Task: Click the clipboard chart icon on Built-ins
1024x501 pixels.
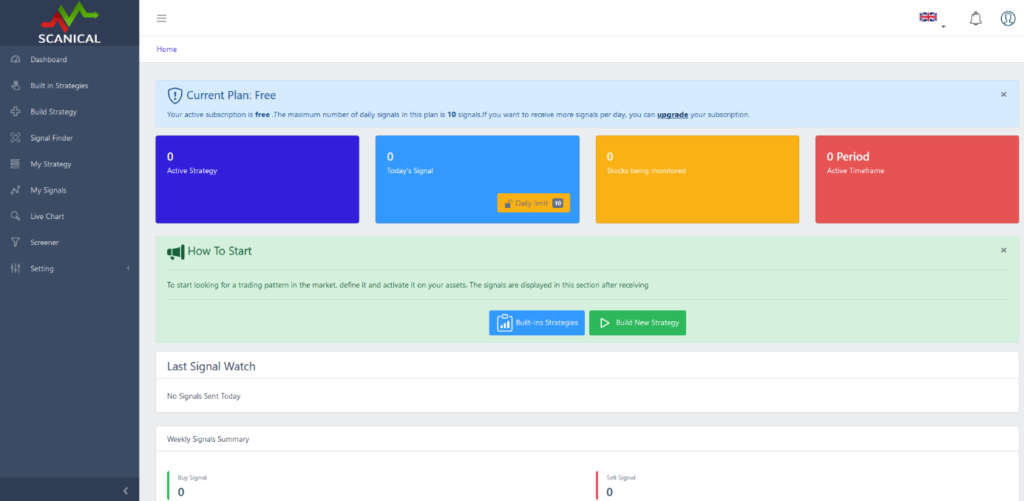Action: pos(504,323)
